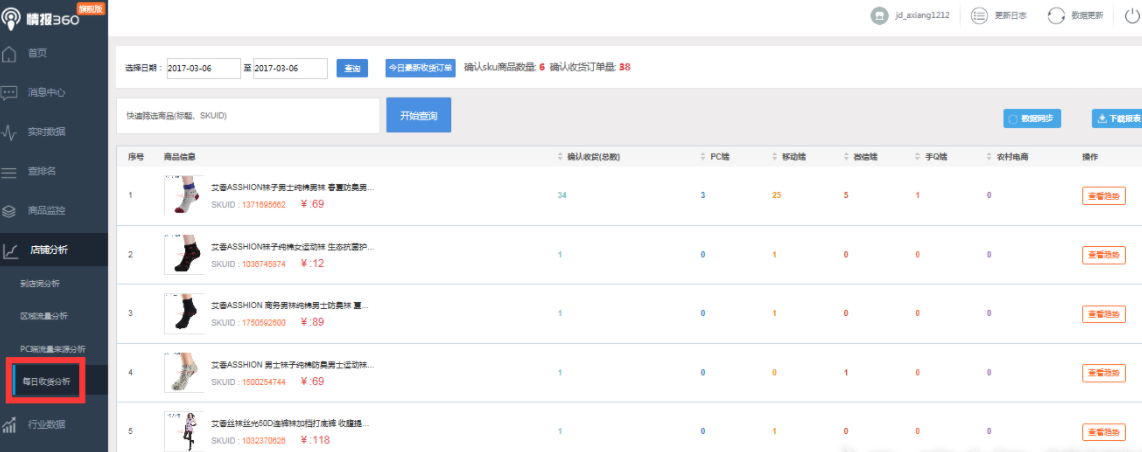Click 查看趋势 for row 1

(x=1103, y=196)
